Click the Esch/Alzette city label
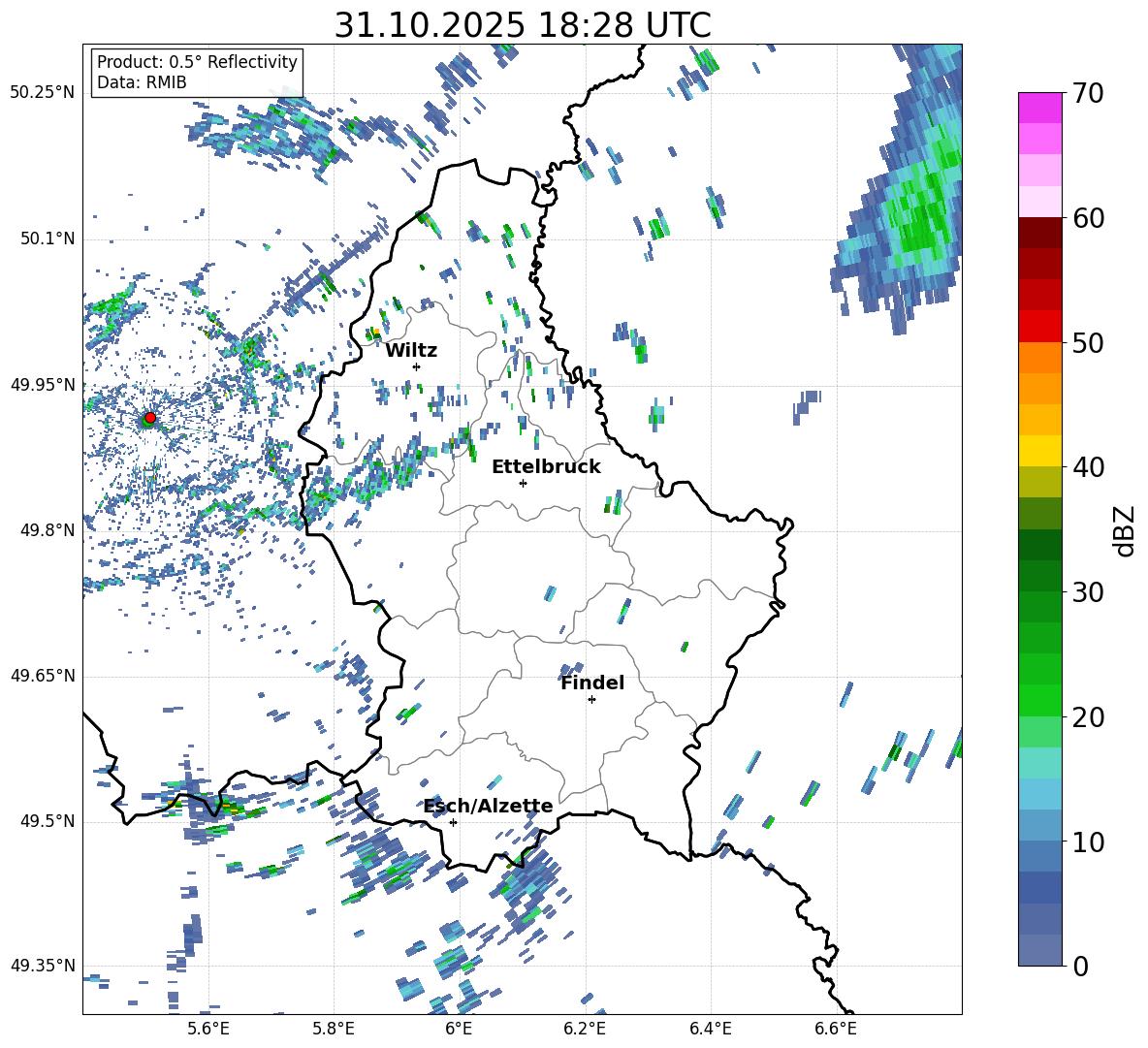The height and width of the screenshot is (1048, 1148). (x=489, y=806)
